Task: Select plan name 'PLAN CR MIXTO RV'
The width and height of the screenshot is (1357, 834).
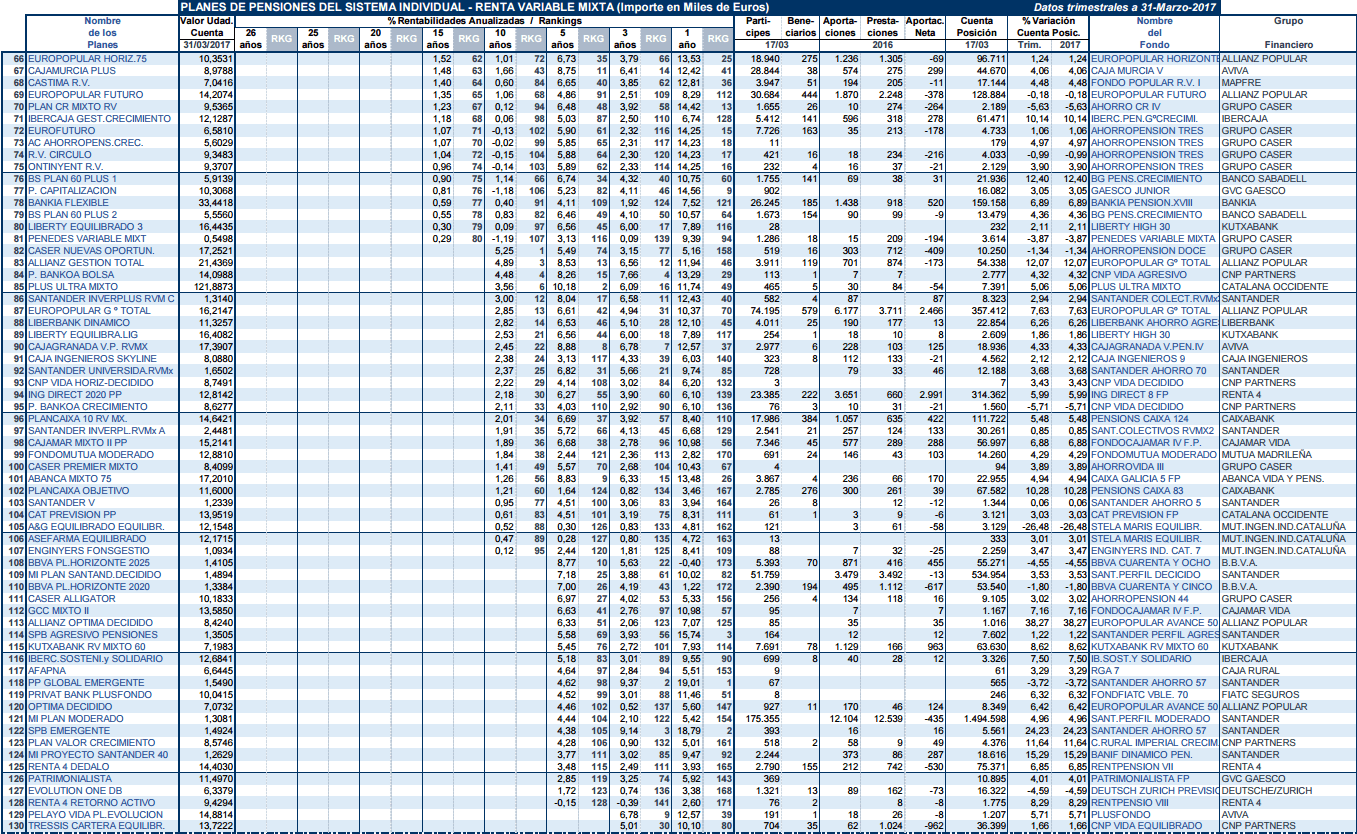Action: (74, 107)
